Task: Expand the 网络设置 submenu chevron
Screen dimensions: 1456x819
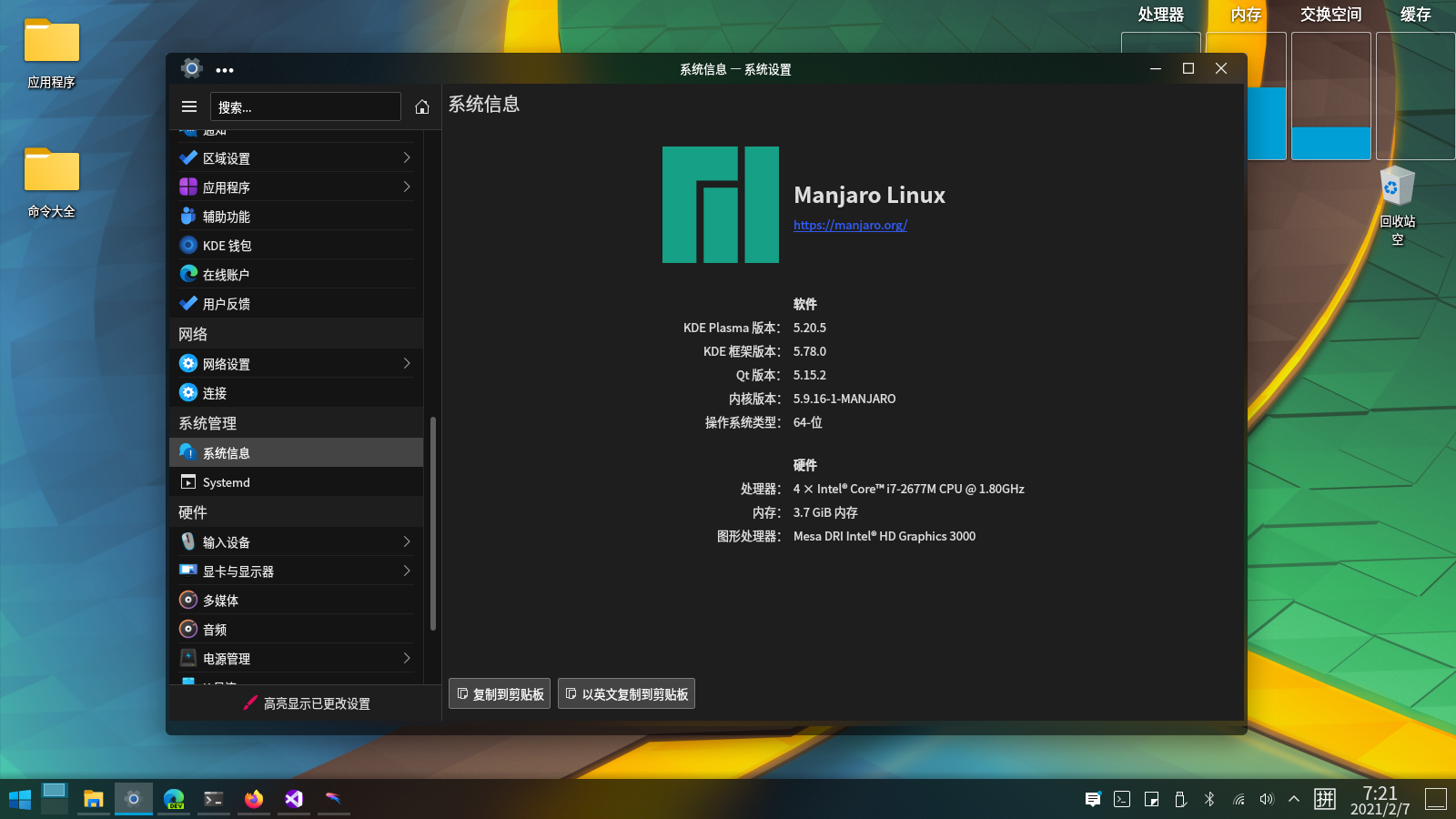Action: click(407, 364)
